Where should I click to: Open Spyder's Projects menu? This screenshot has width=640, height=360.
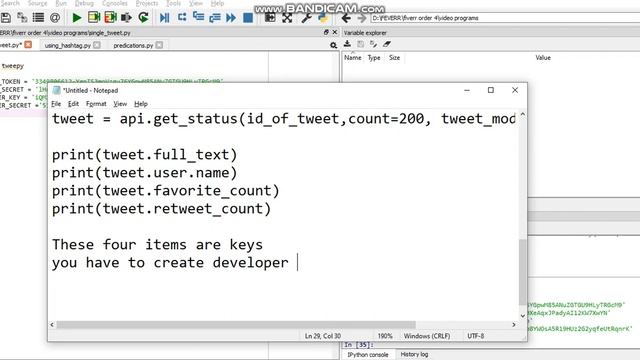pos(147,3)
